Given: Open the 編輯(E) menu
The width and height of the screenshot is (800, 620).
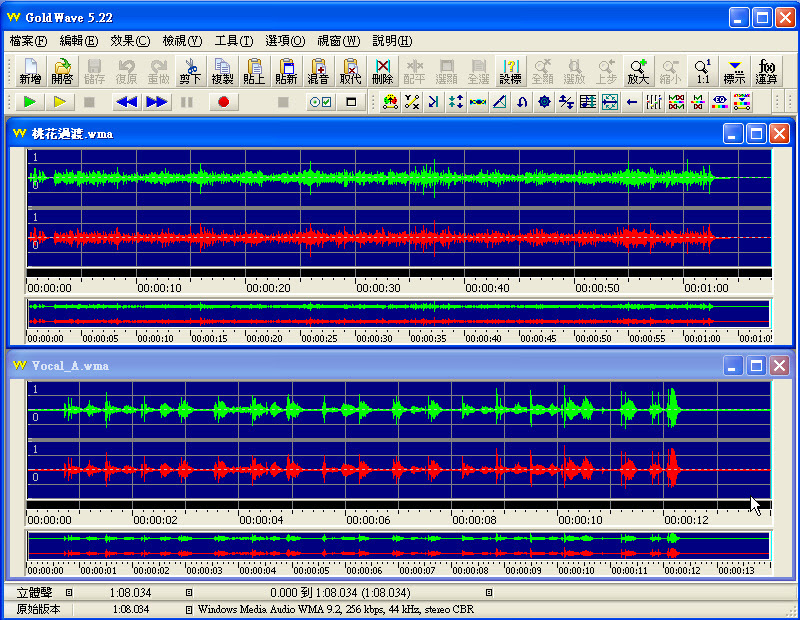Looking at the screenshot, I should click(x=79, y=41).
